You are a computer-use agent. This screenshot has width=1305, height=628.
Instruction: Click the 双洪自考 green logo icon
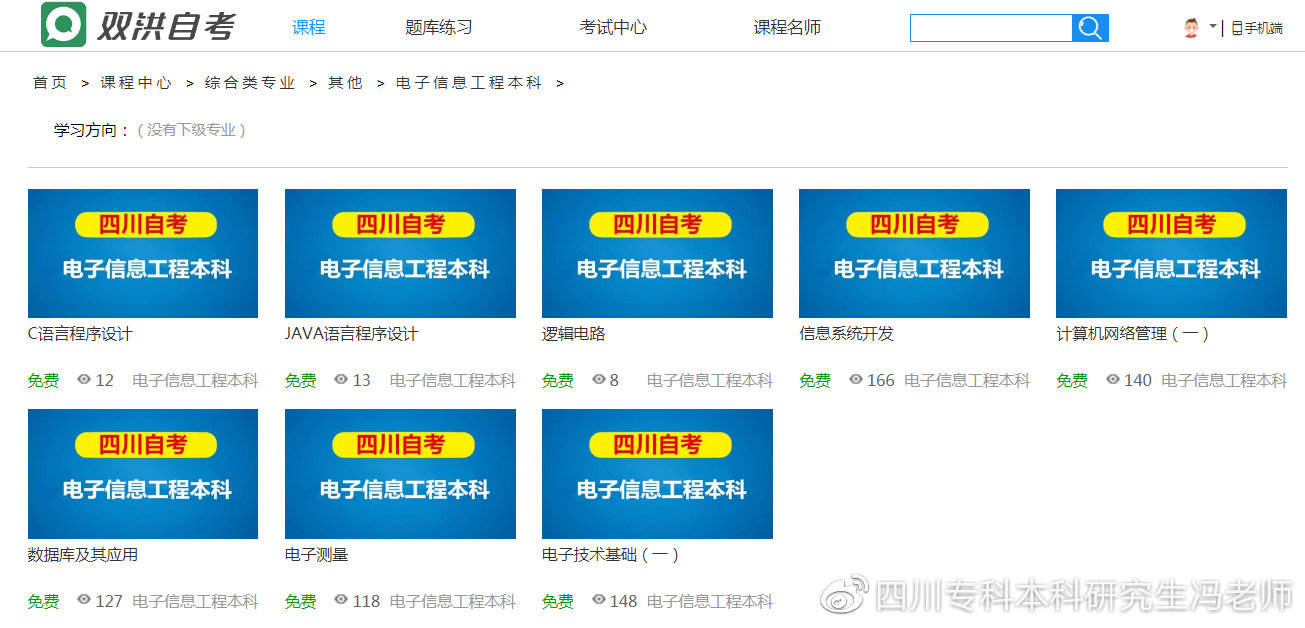(x=62, y=24)
